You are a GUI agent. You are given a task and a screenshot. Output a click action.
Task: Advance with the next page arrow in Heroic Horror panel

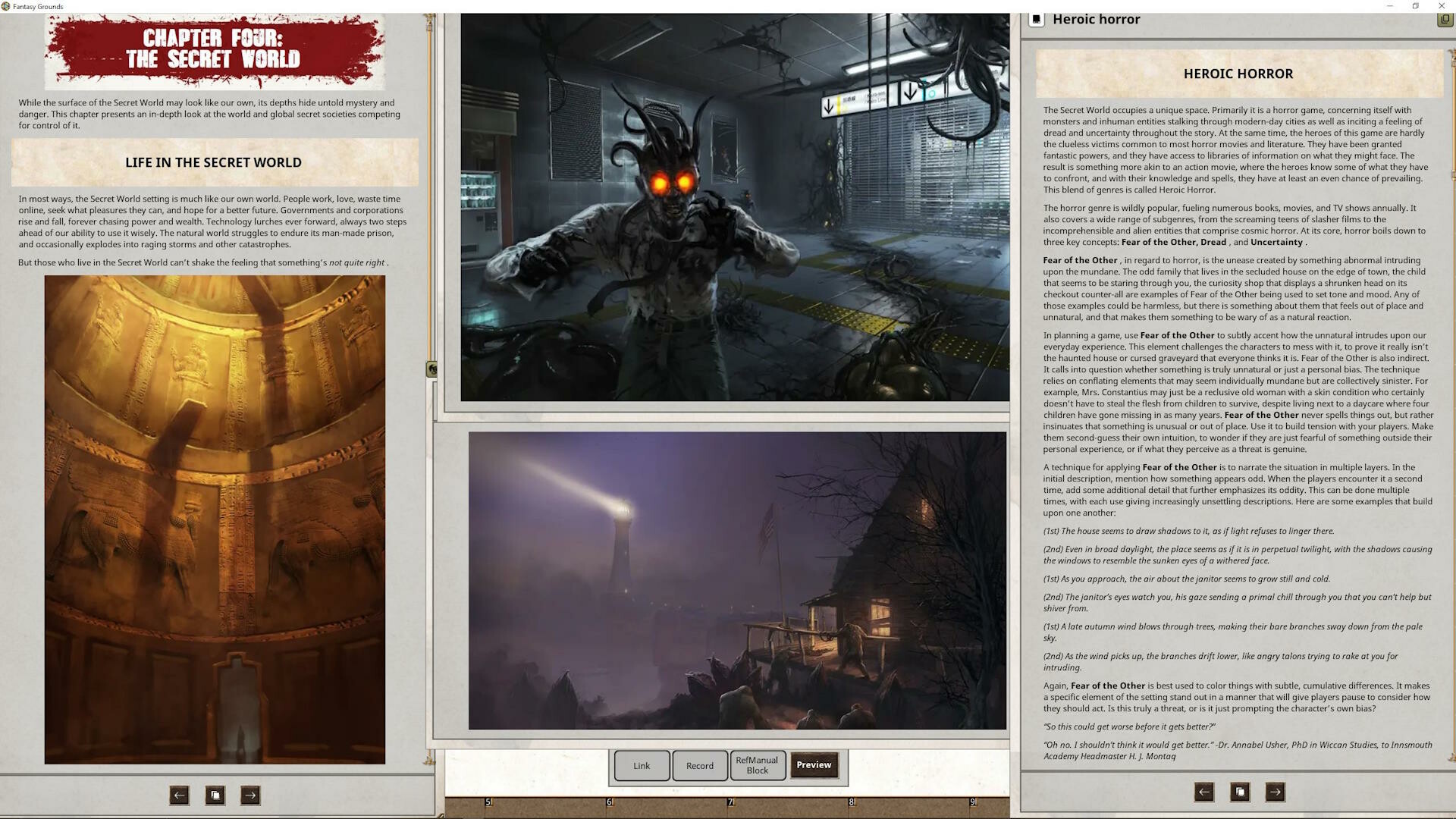(x=1275, y=792)
